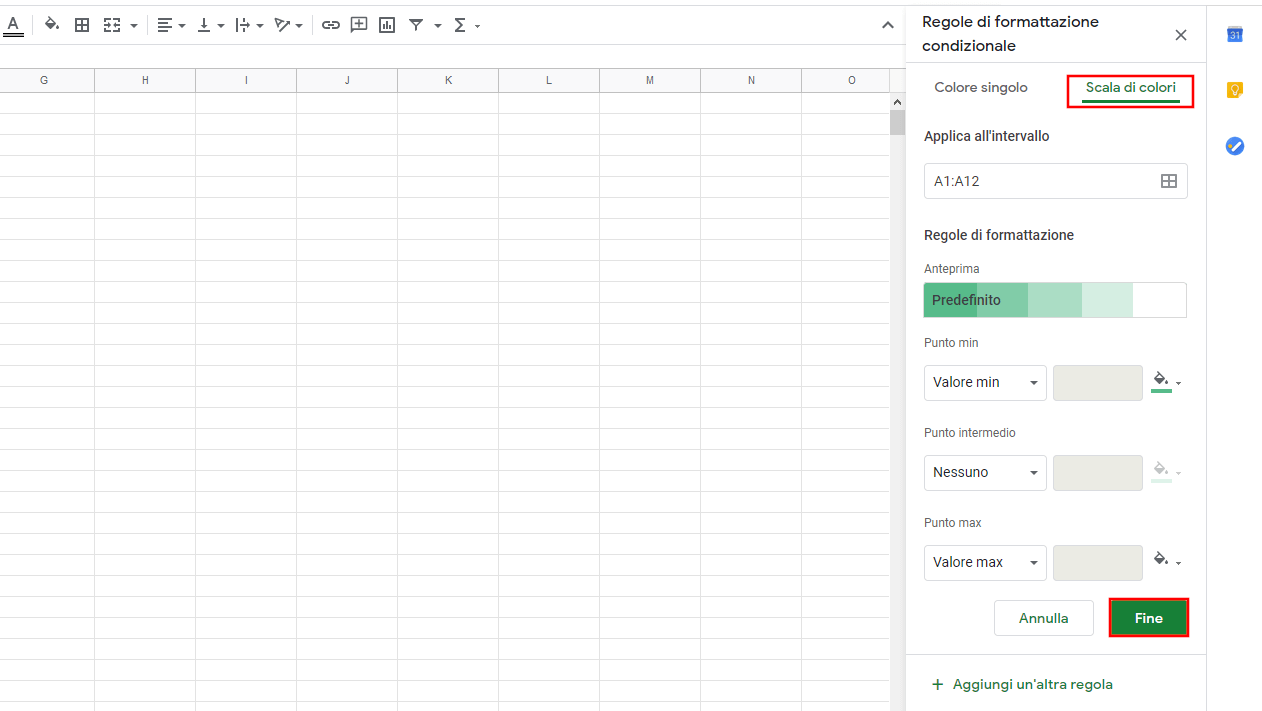Click the spreadsheet vertical scrollbar thumb
Viewport: 1262px width, 711px height.
(x=897, y=123)
